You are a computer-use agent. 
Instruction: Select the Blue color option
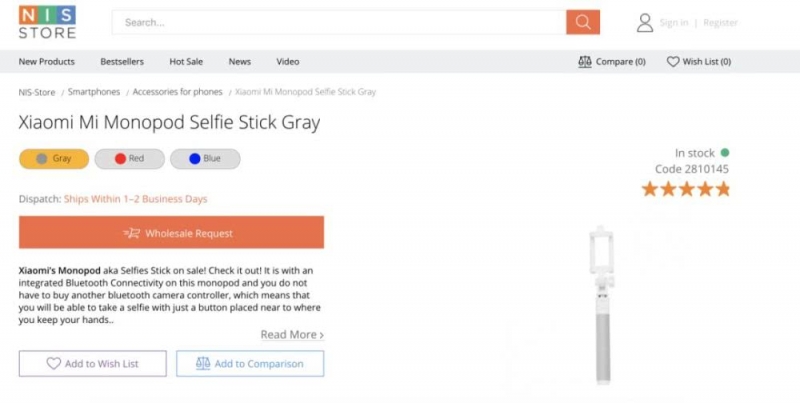(x=205, y=159)
